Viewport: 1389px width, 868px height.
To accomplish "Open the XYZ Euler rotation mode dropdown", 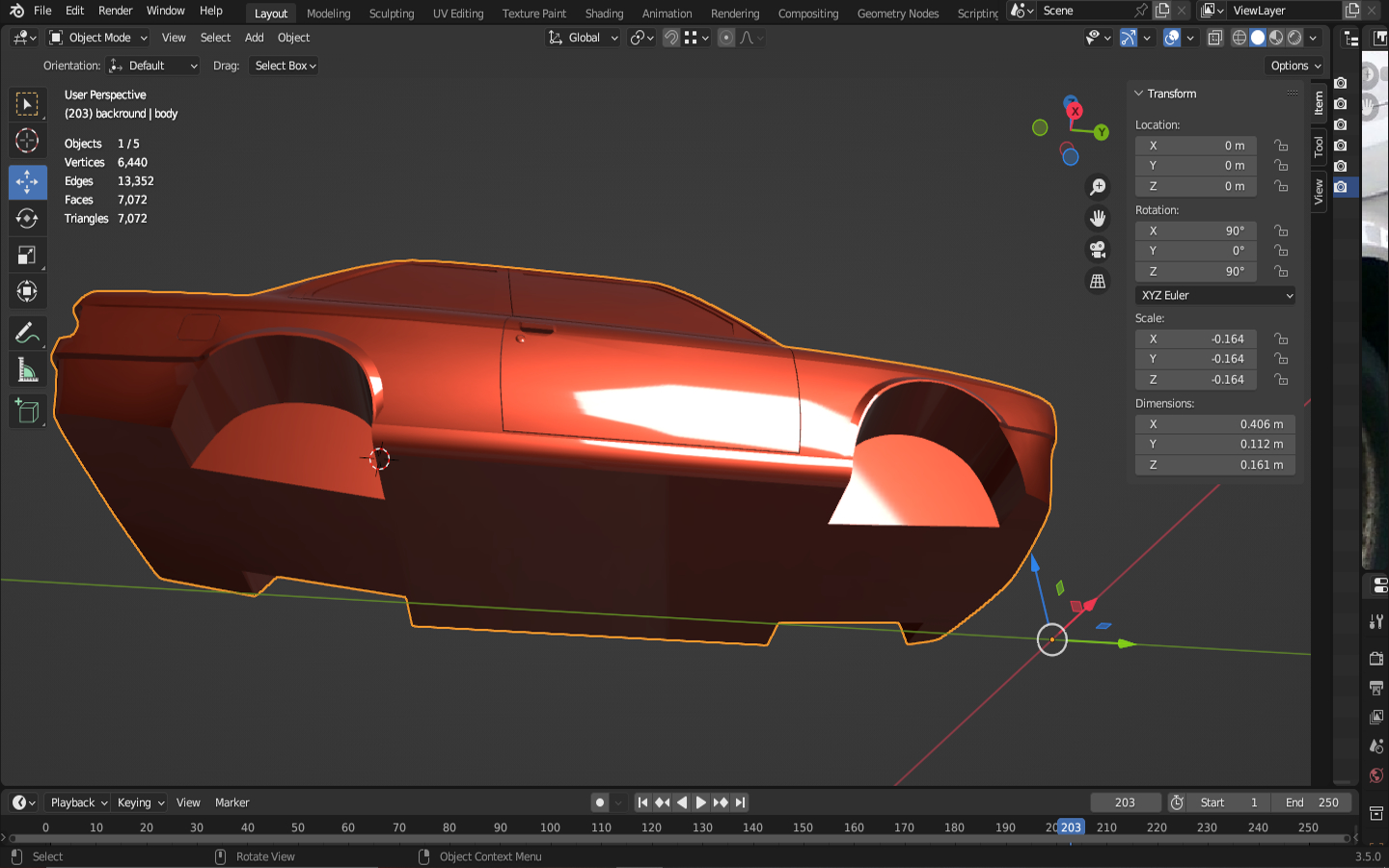I will coord(1215,295).
